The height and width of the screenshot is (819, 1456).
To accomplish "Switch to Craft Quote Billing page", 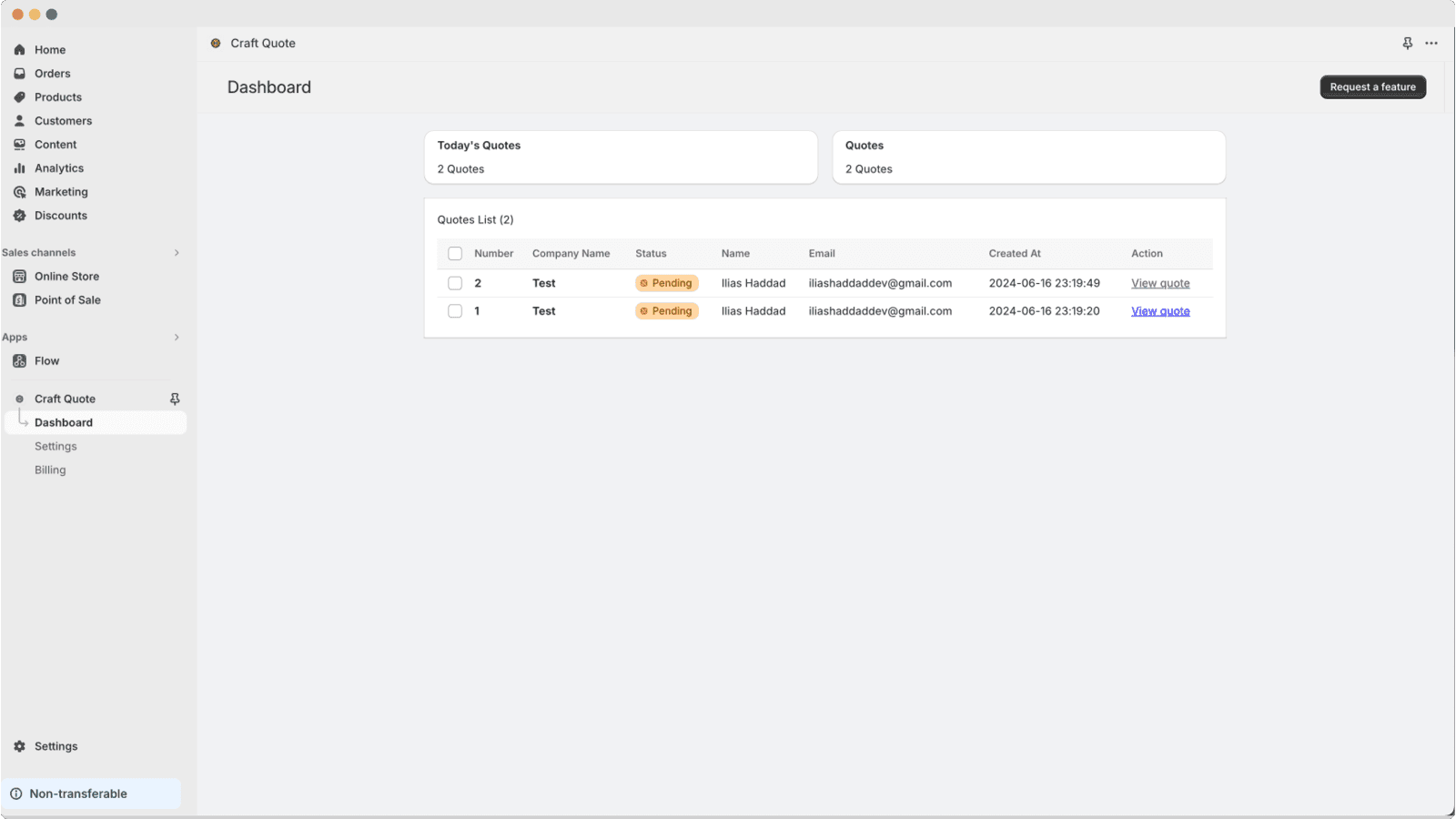I will (50, 470).
